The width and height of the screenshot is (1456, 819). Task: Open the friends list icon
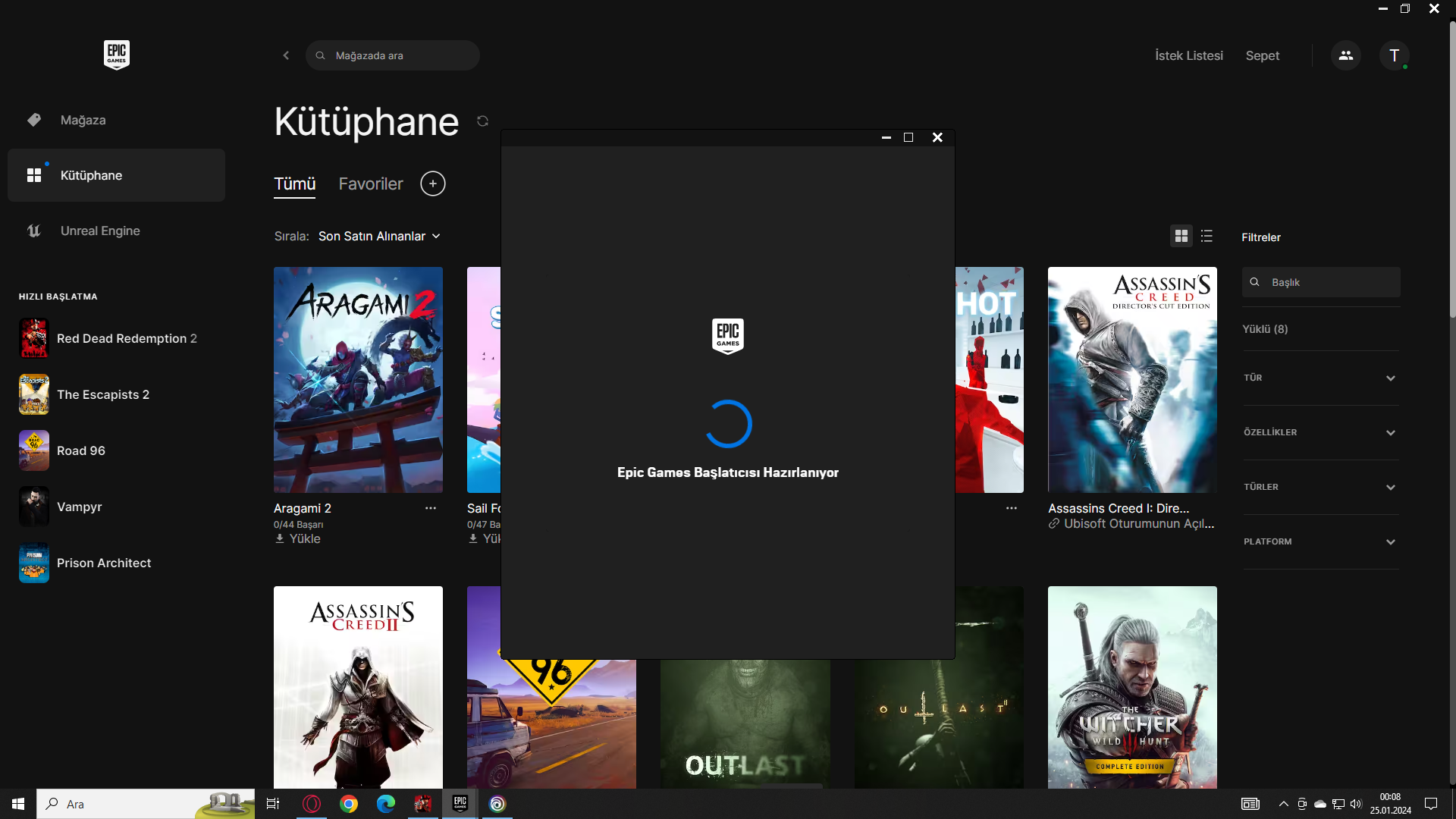point(1345,55)
